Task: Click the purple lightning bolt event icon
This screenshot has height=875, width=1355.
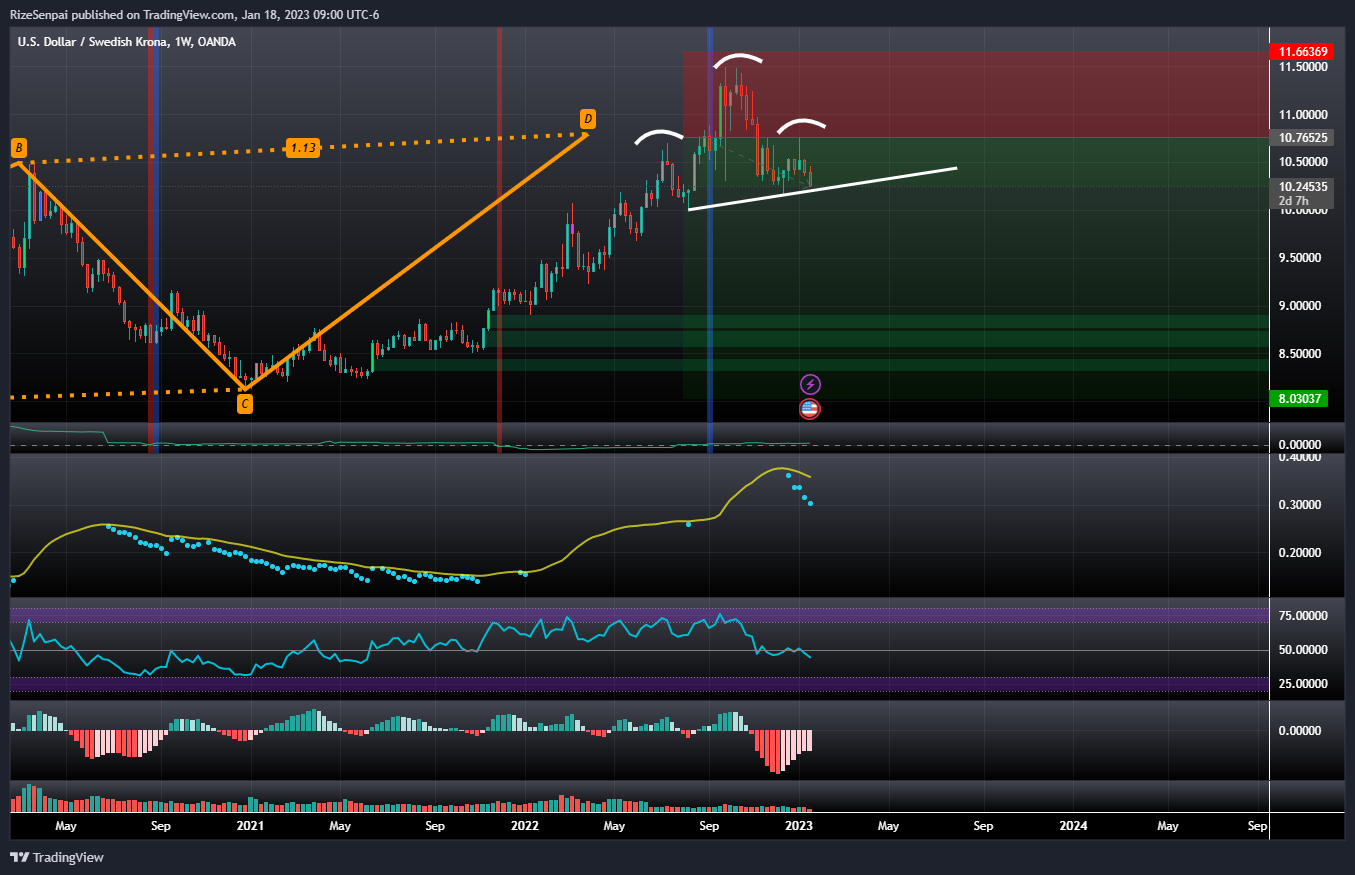Action: point(810,384)
